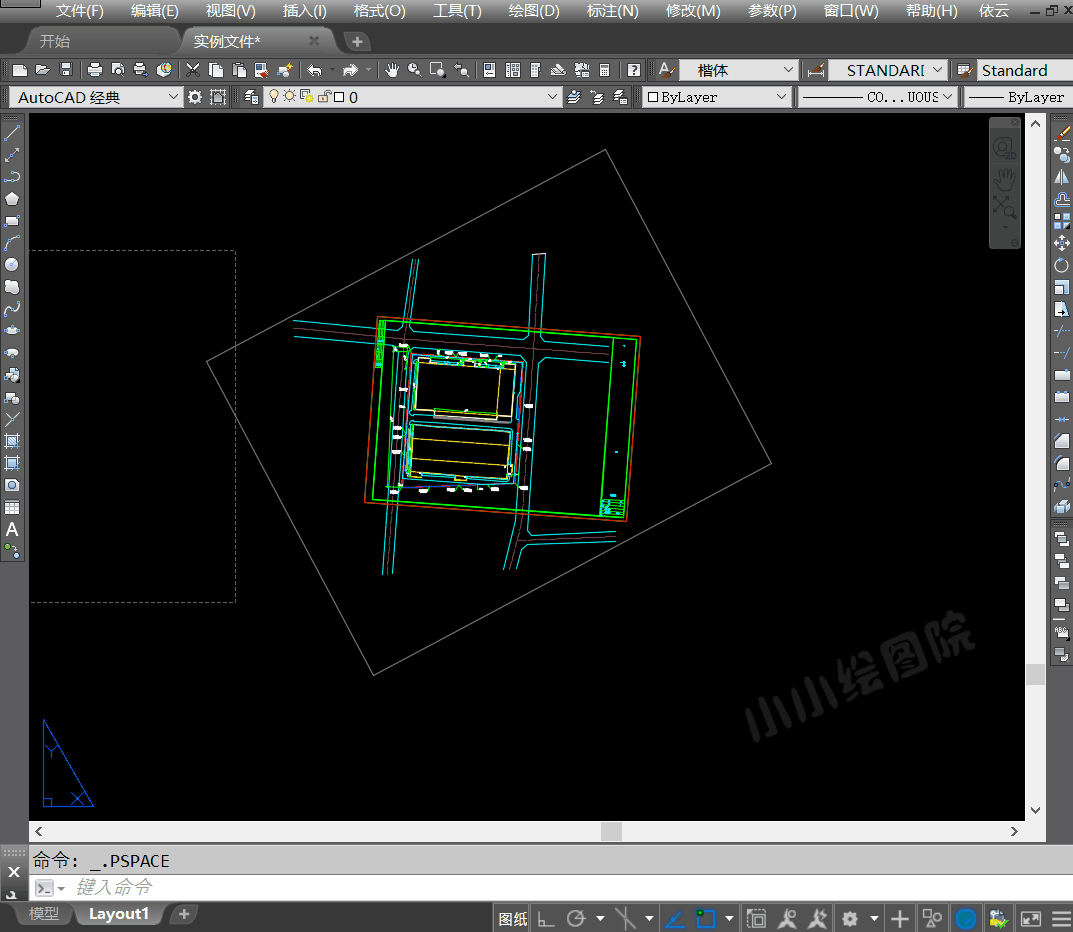Image resolution: width=1073 pixels, height=932 pixels.
Task: Click the New file icon
Action: [x=20, y=70]
